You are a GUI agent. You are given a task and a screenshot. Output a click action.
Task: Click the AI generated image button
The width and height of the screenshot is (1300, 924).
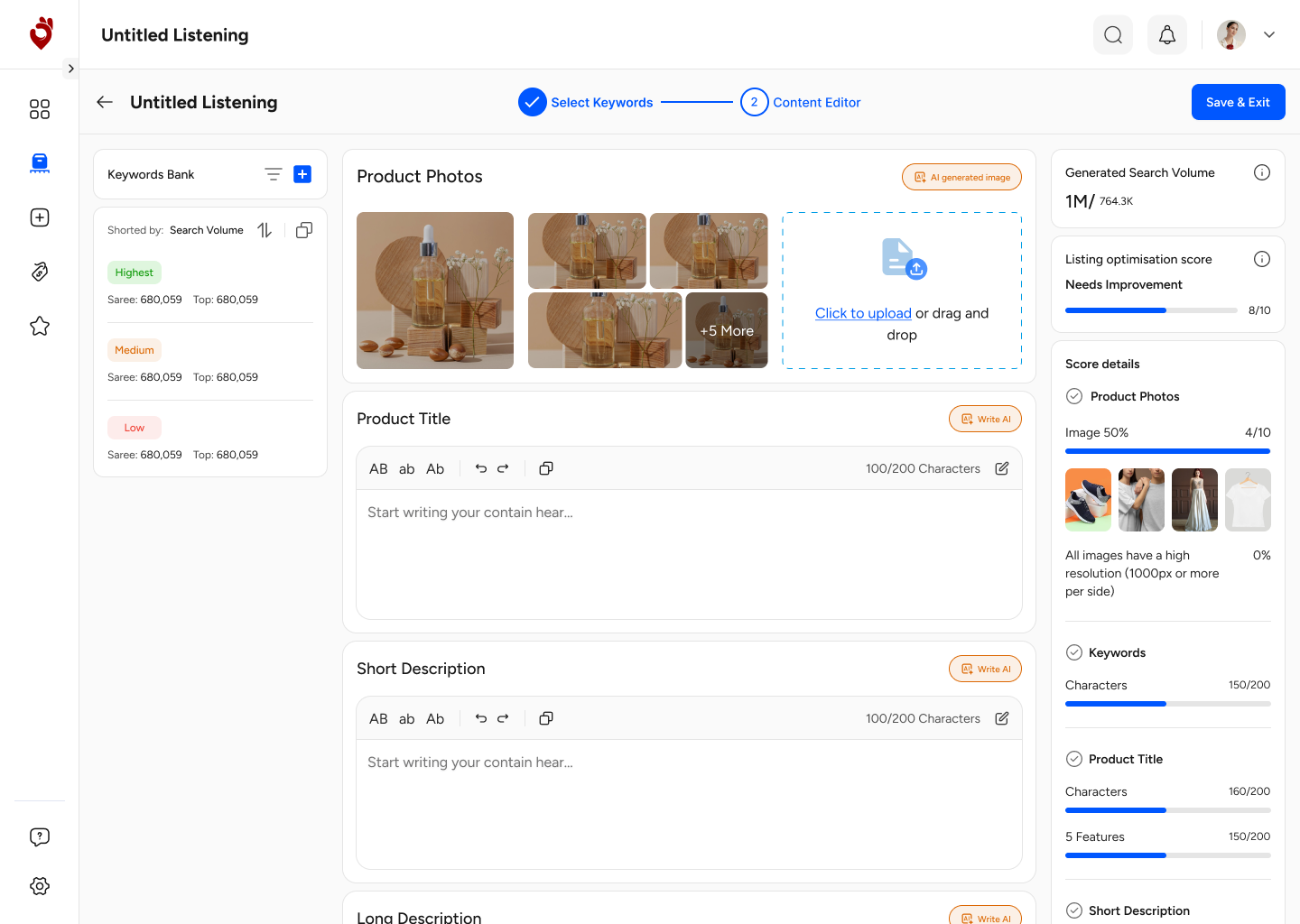(x=961, y=177)
